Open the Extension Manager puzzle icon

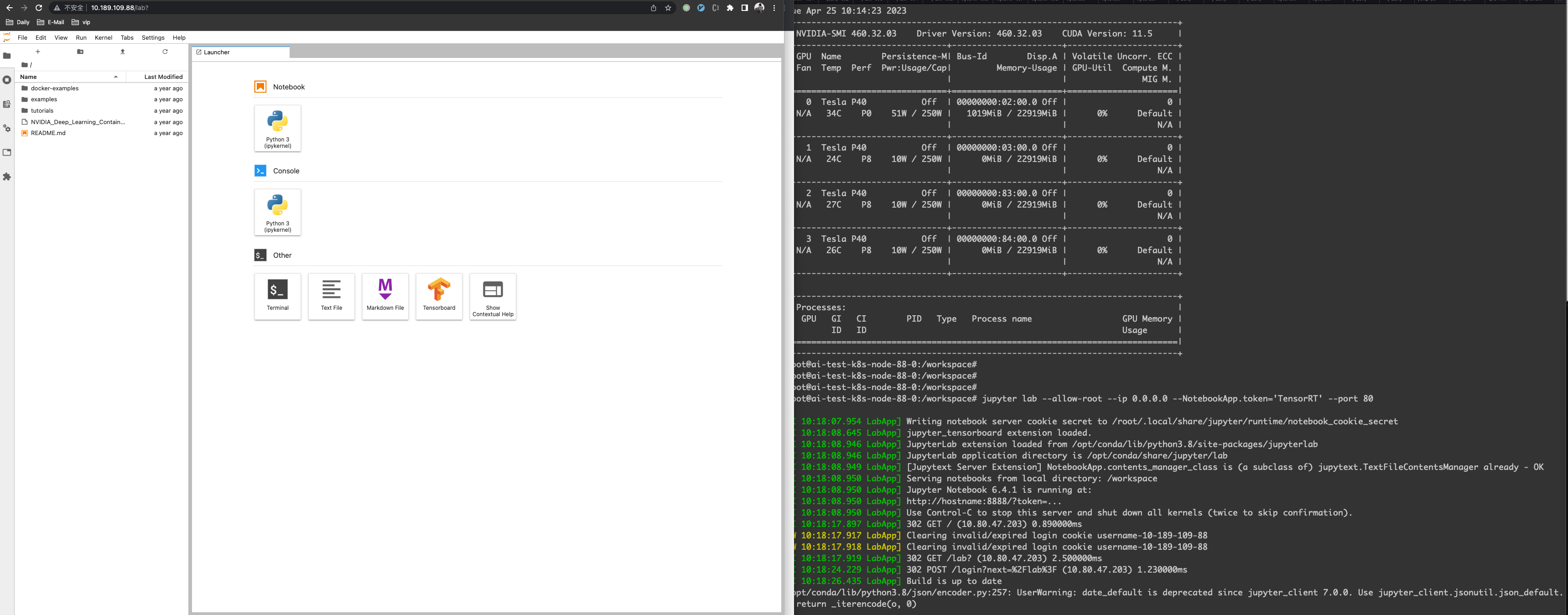[7, 177]
